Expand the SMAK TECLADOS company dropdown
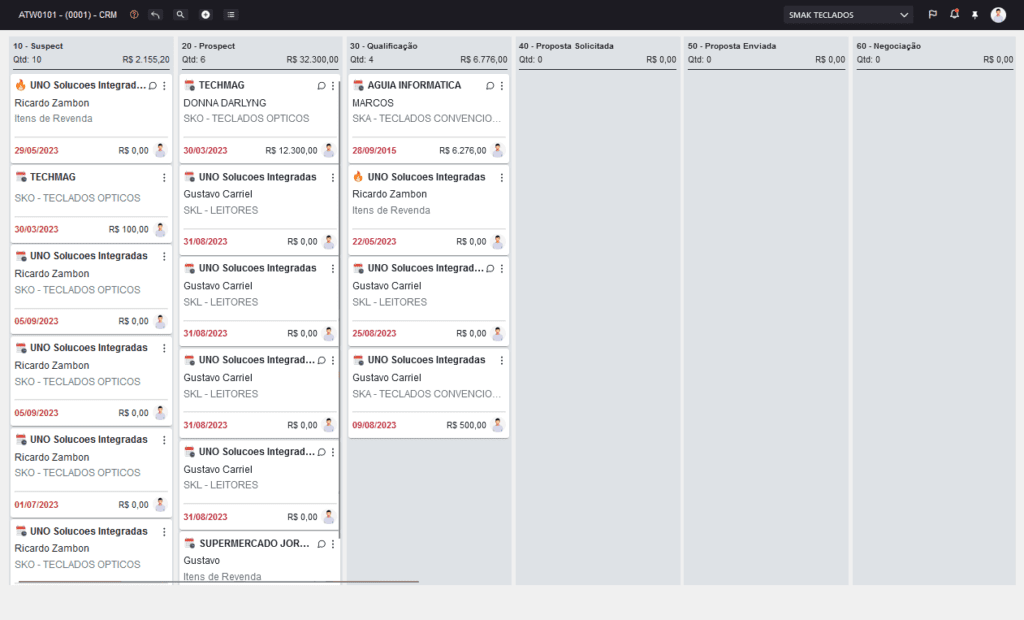Image resolution: width=1024 pixels, height=620 pixels. (x=848, y=14)
